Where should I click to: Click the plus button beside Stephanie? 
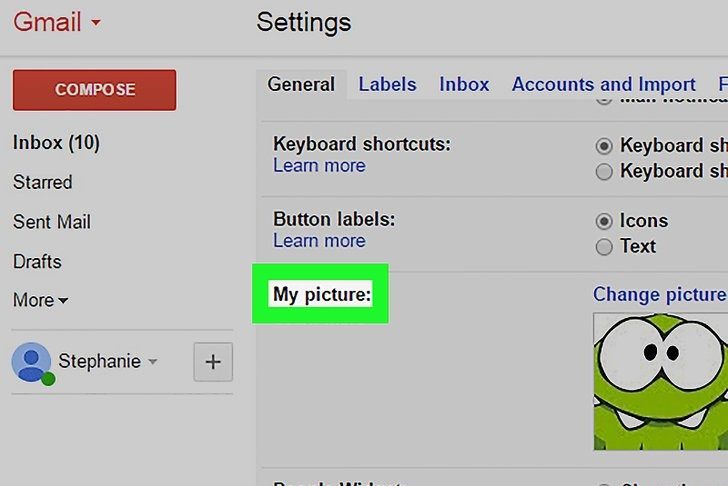(212, 362)
